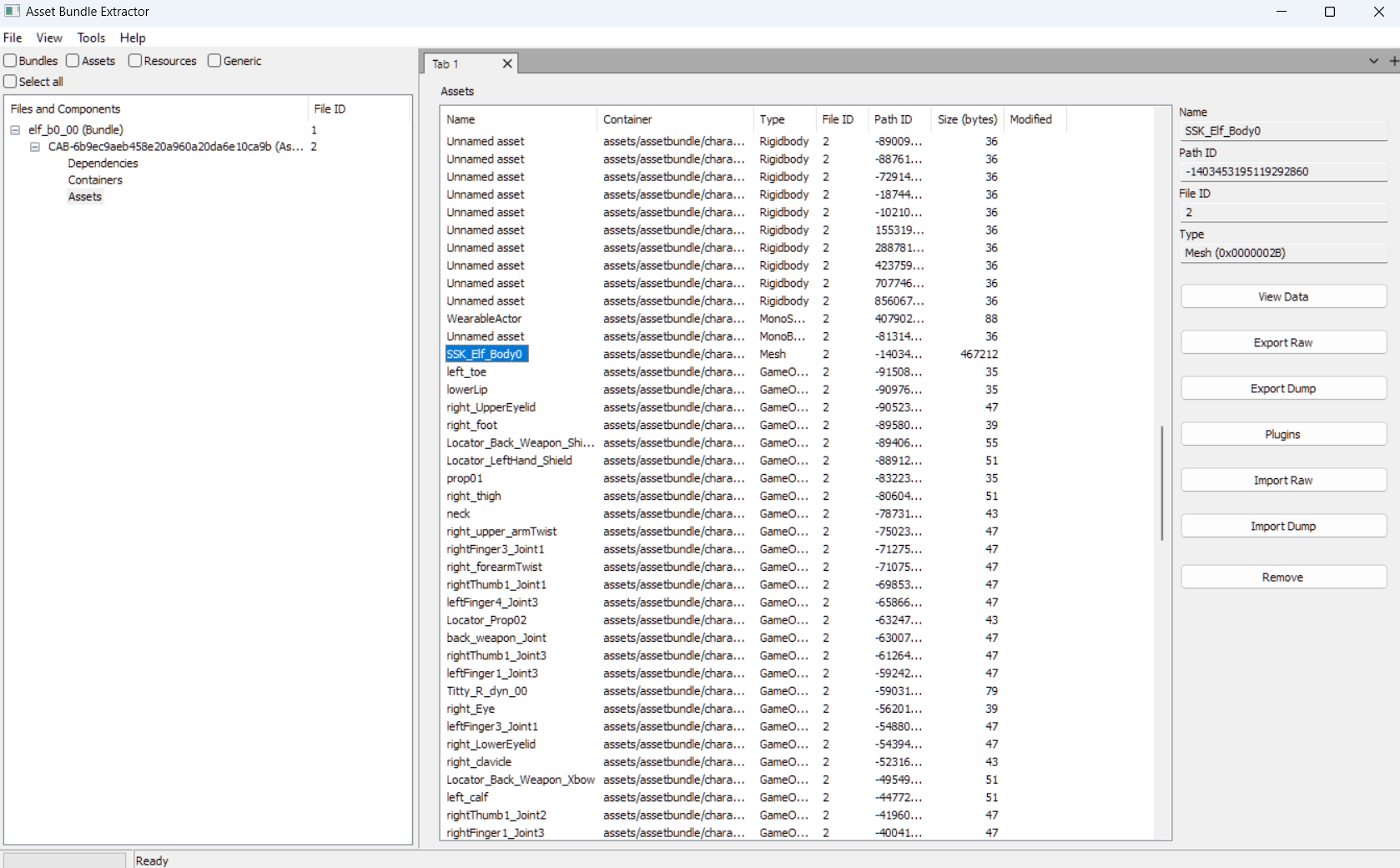The image size is (1400, 868).
Task: Tick the Generic filter checkbox
Action: tap(214, 61)
